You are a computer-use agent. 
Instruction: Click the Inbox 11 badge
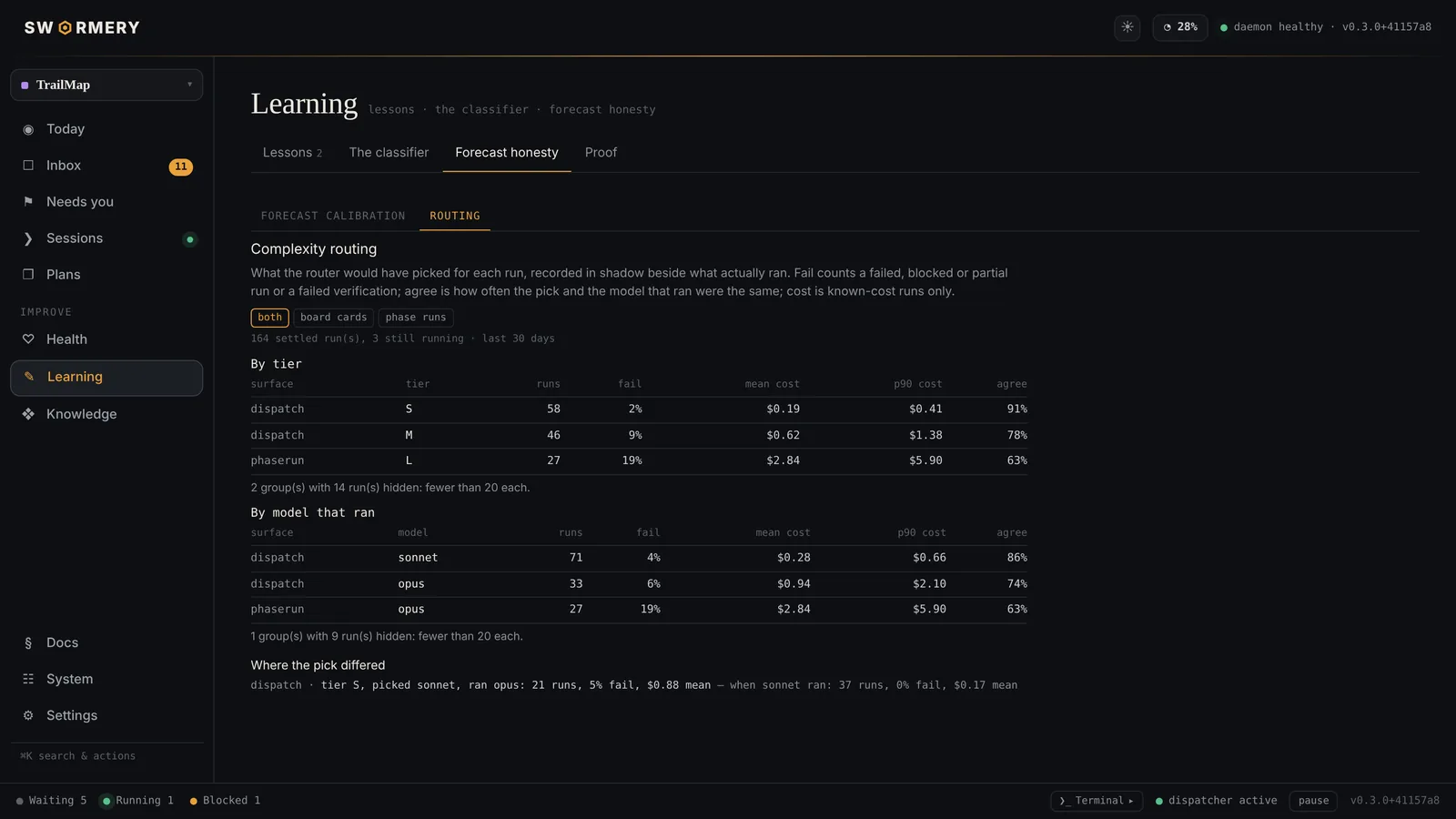(x=181, y=167)
